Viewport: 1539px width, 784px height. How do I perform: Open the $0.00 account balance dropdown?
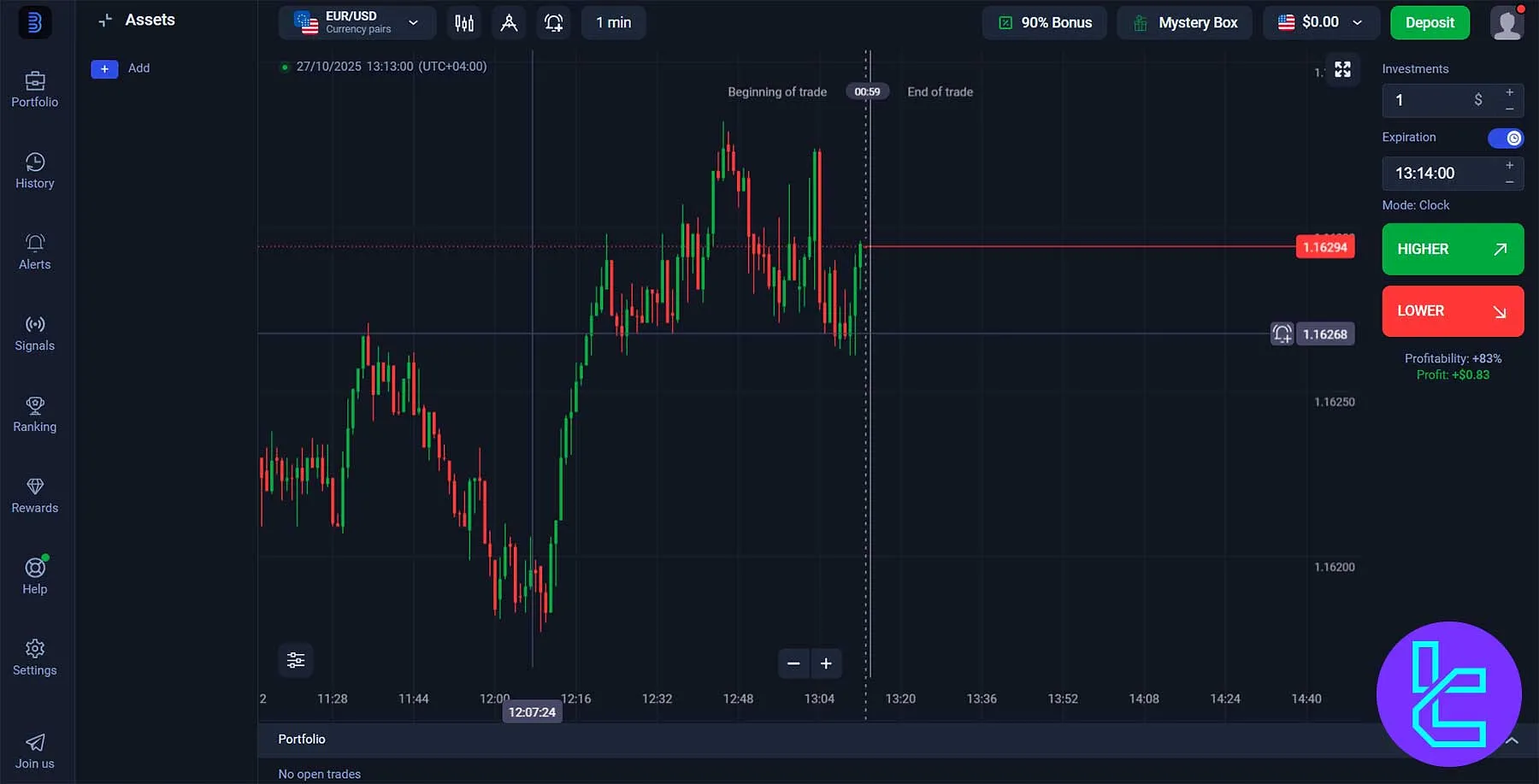[1320, 22]
